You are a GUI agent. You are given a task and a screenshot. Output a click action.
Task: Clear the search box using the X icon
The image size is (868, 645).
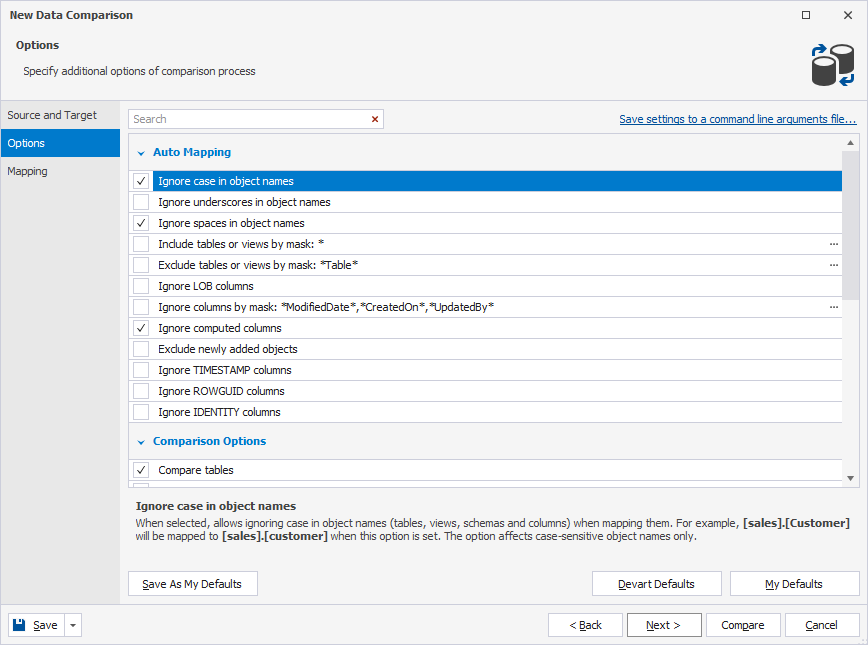(x=375, y=118)
